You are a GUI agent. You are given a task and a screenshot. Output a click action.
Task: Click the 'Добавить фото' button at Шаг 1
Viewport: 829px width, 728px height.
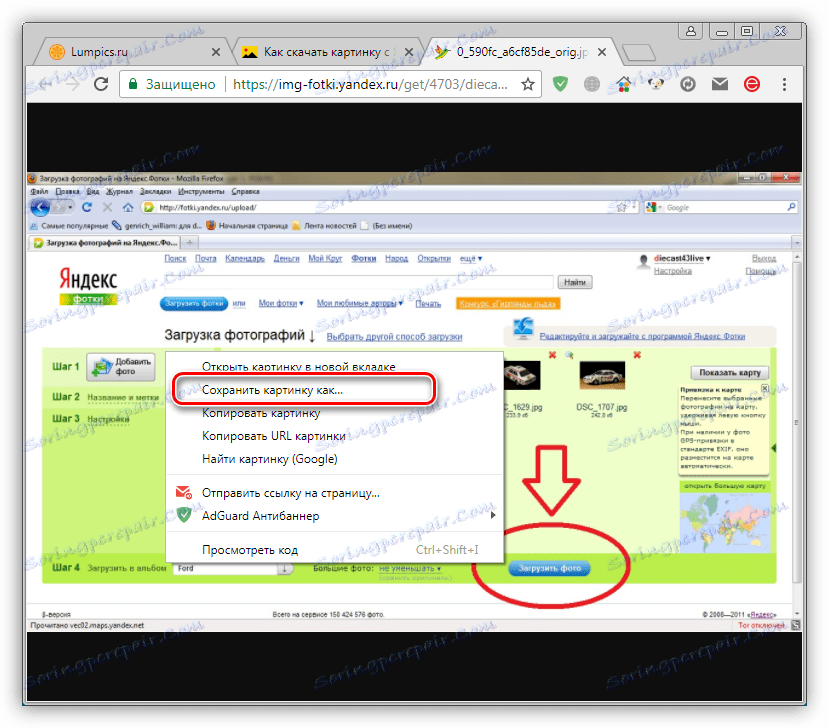(121, 366)
